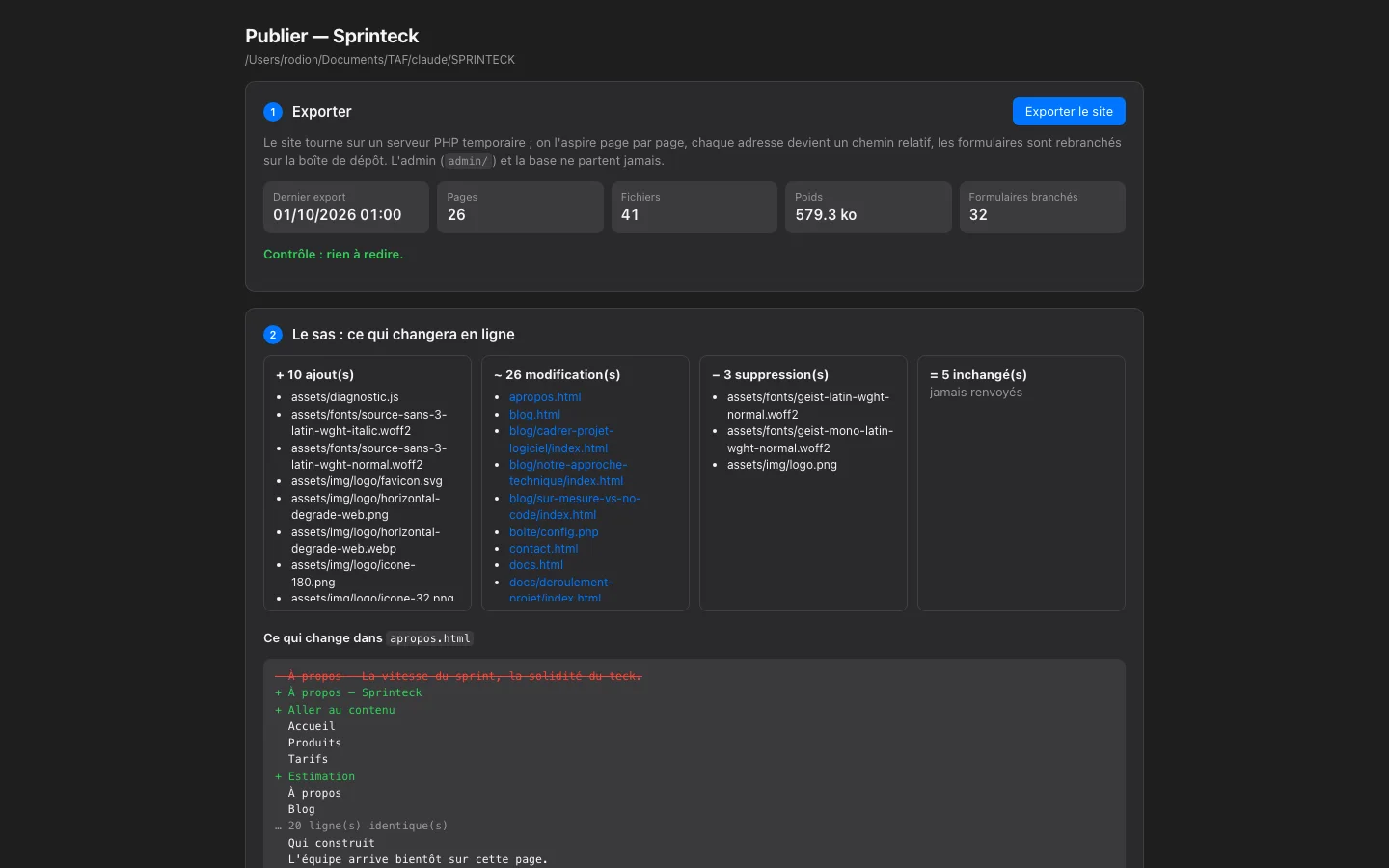This screenshot has width=1389, height=868.
Task: Click added diff line 'Estimation'
Action: coord(314,776)
